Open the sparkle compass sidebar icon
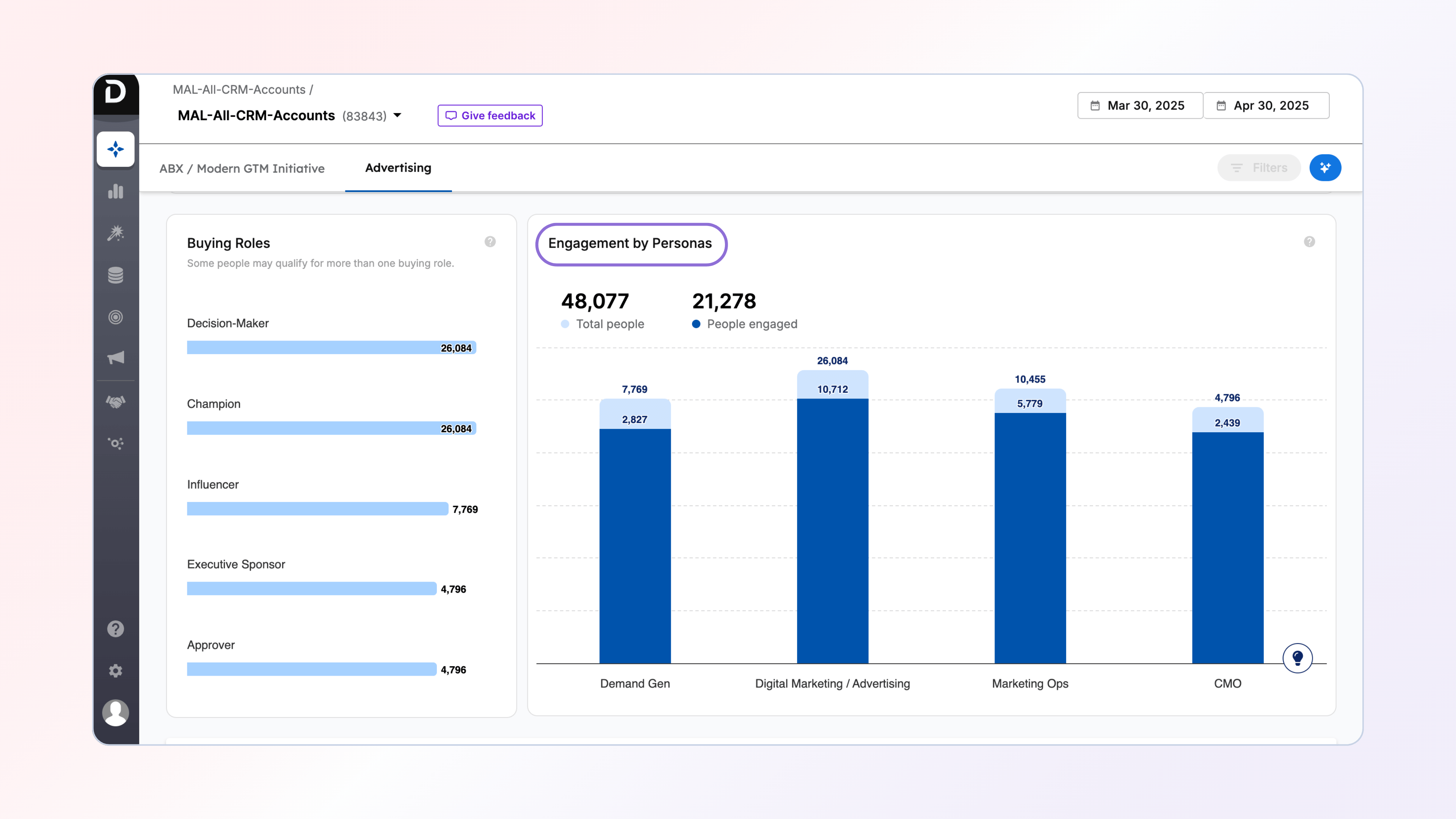The width and height of the screenshot is (1456, 819). click(115, 149)
